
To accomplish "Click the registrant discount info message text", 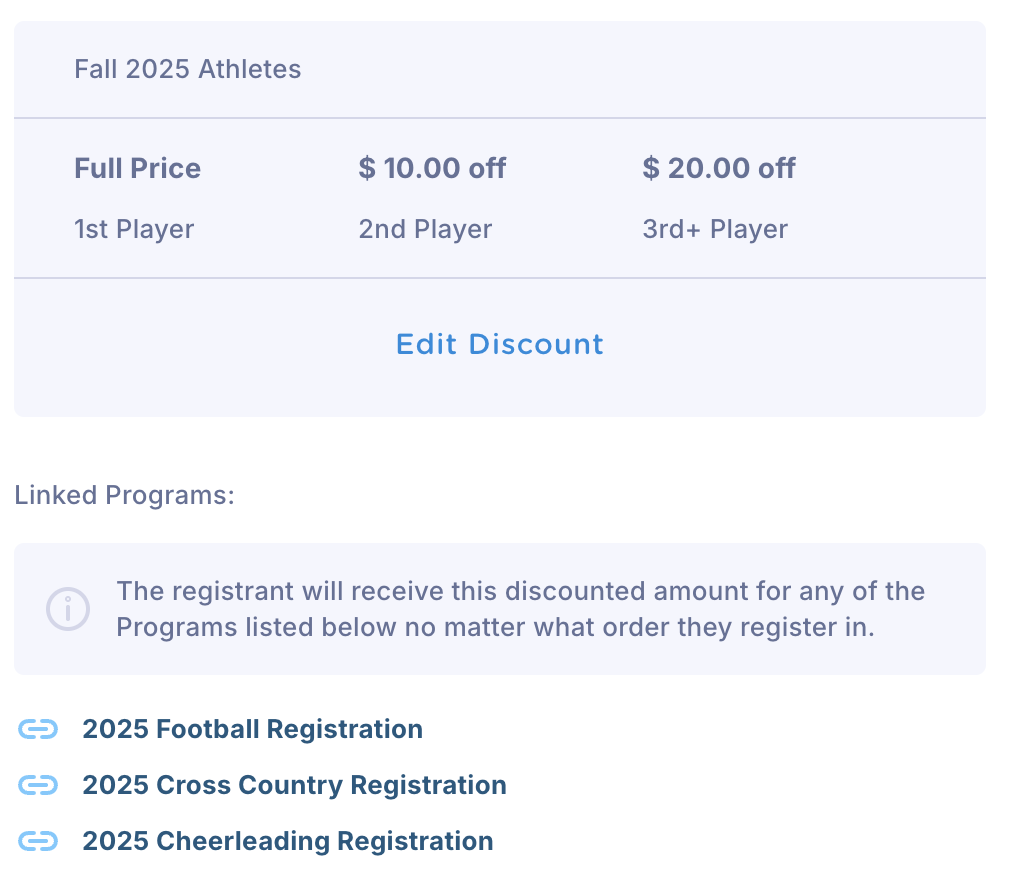I will (520, 609).
